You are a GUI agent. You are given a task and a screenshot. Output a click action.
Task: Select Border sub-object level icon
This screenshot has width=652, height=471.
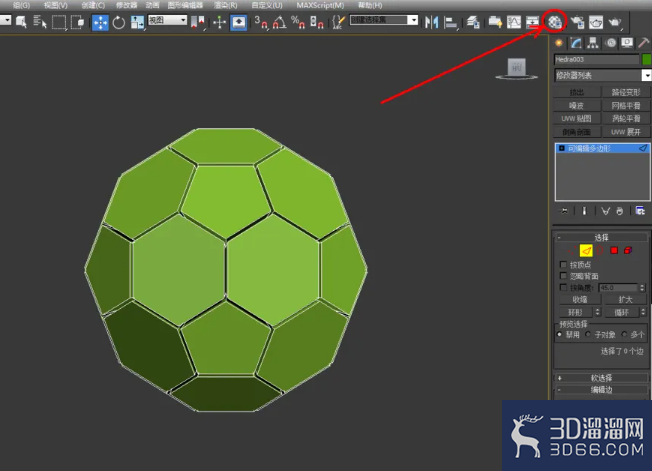point(600,250)
